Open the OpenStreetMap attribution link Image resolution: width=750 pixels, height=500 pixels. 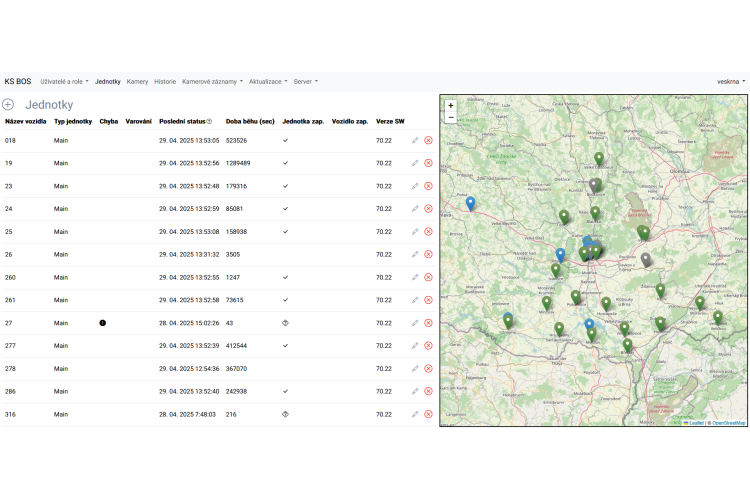(728, 423)
